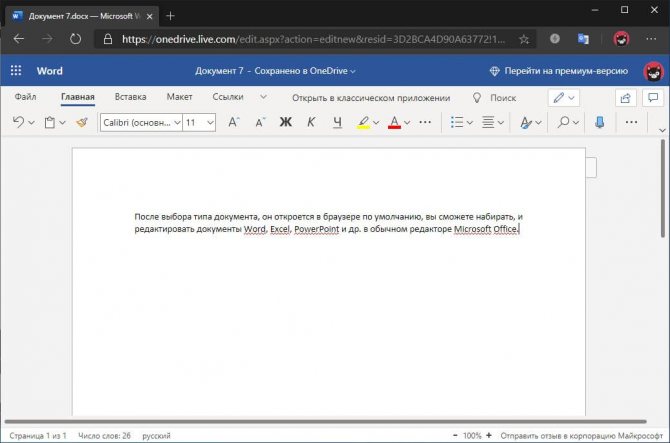Decrease font size with the smaller A icon
670x443 pixels.
(260, 123)
